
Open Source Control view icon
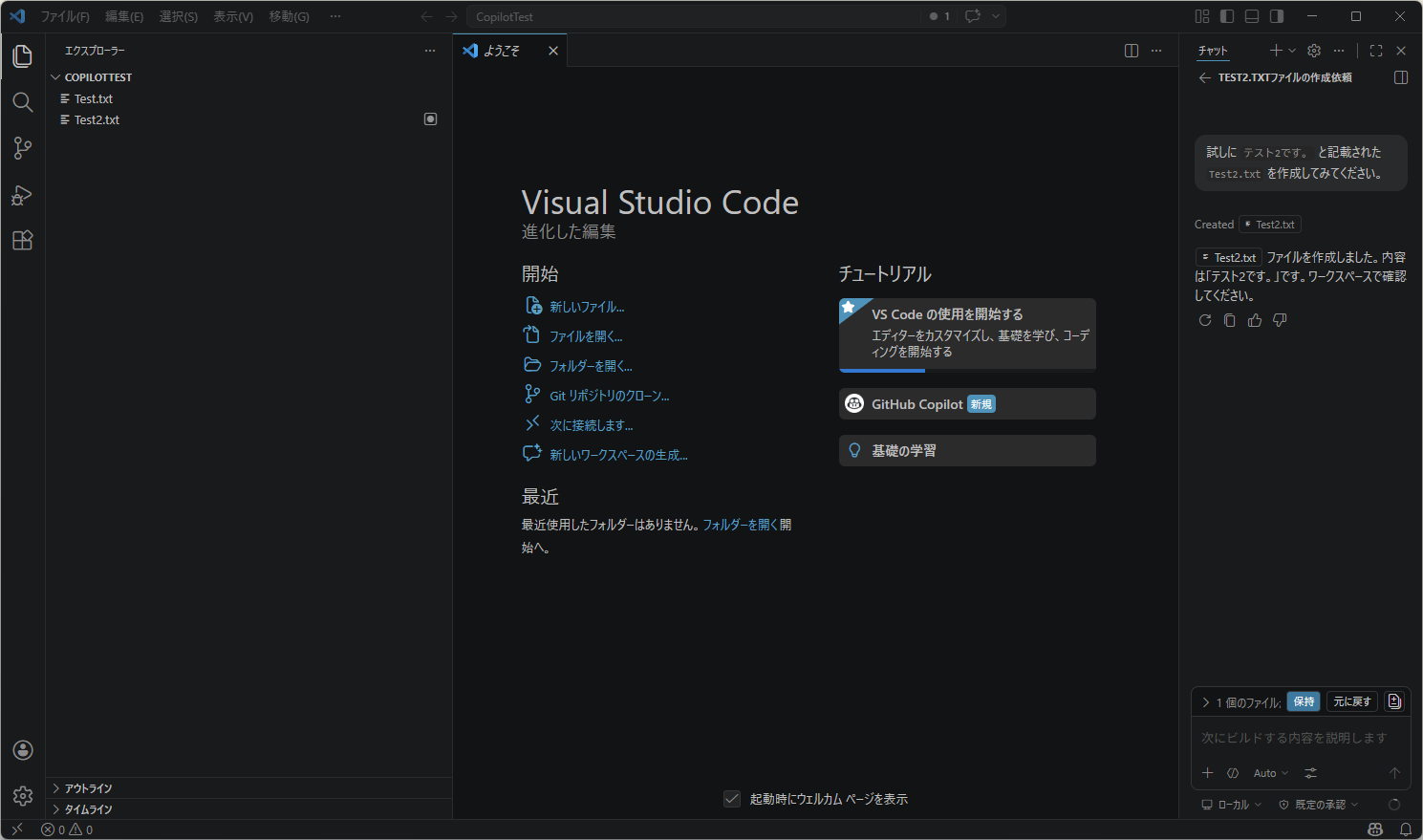click(23, 148)
